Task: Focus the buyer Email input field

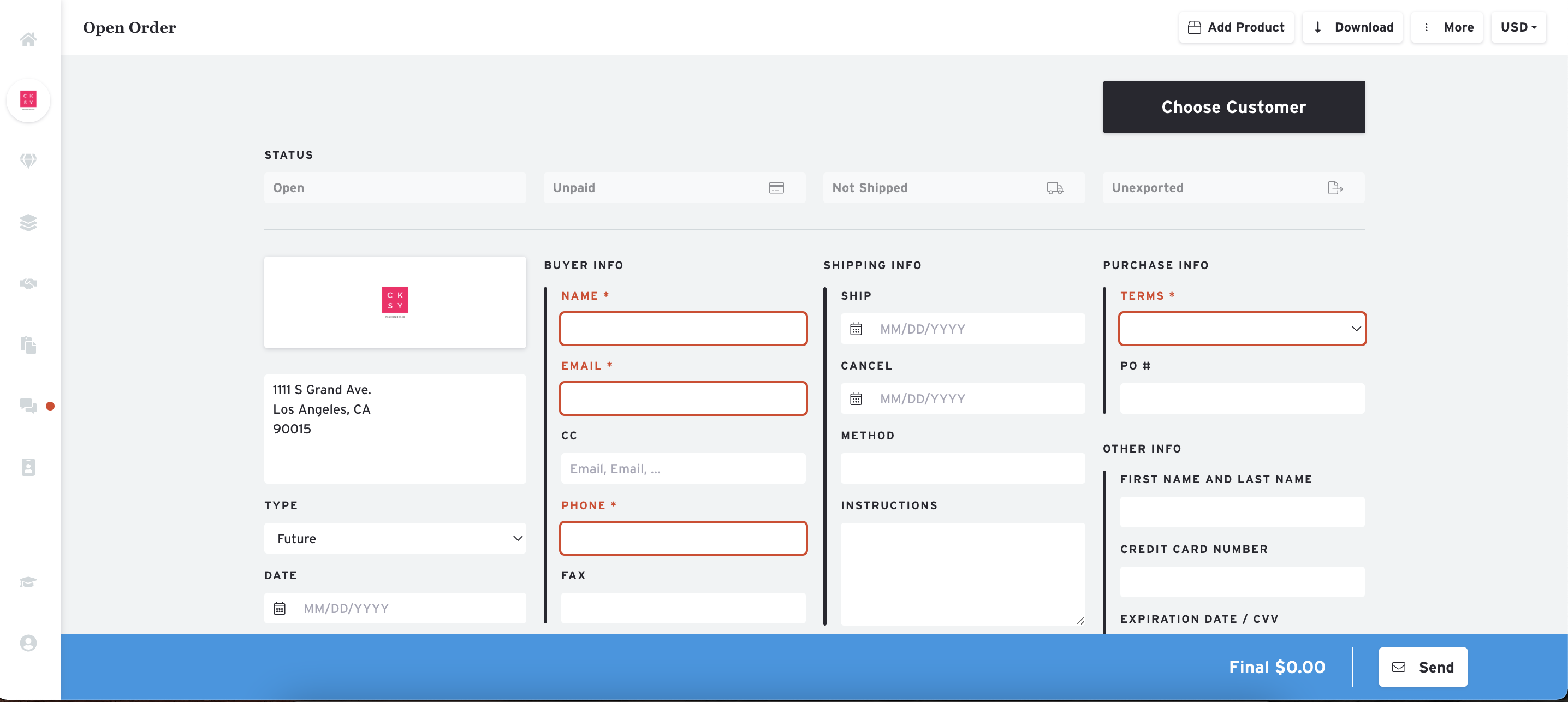Action: 683,399
